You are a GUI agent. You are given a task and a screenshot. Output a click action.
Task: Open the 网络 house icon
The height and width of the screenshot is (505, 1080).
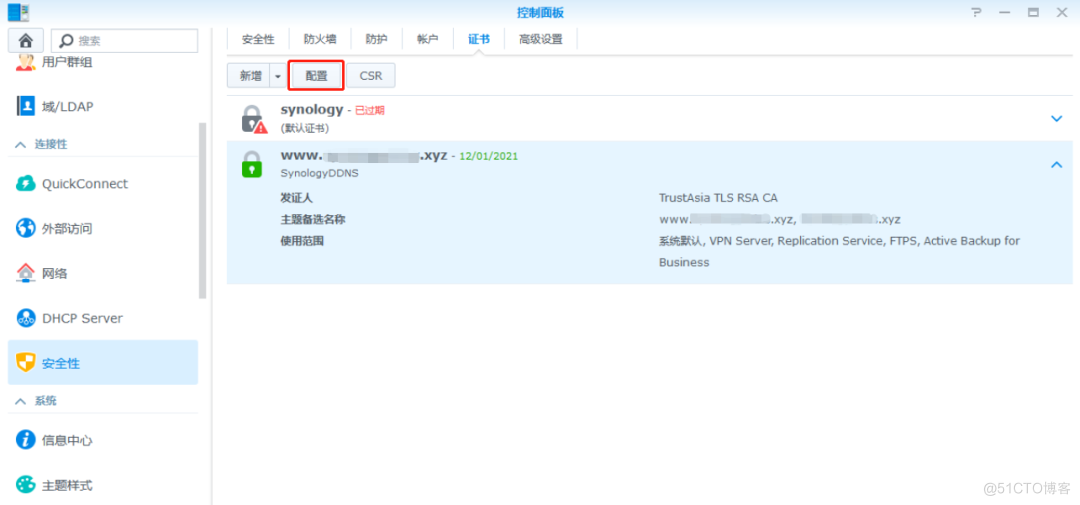pyautogui.click(x=25, y=274)
